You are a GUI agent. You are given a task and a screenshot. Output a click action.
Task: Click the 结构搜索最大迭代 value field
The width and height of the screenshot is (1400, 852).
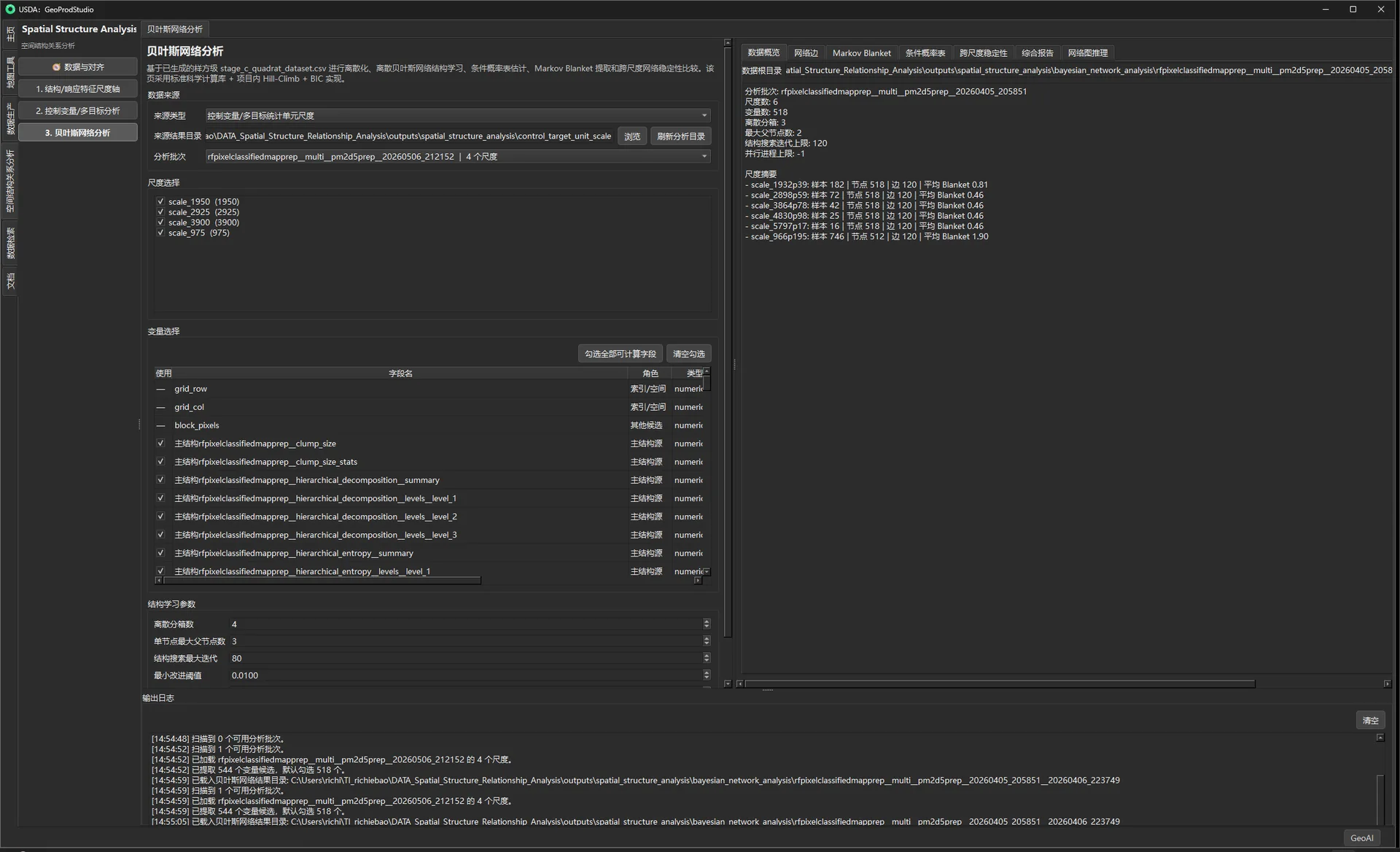click(465, 659)
